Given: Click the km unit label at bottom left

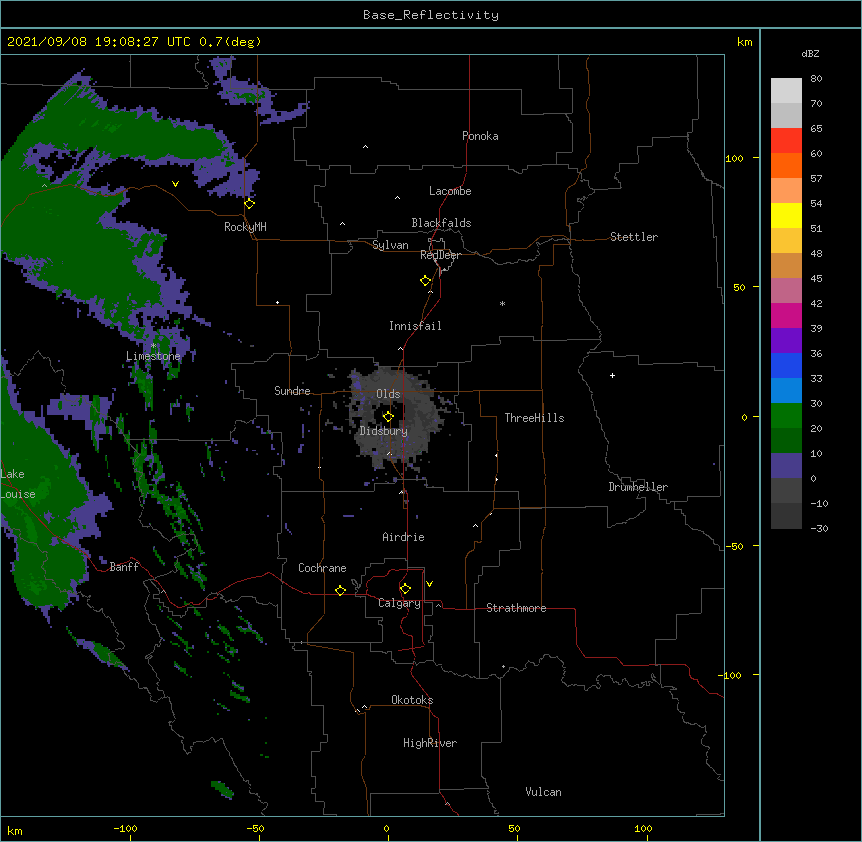Looking at the screenshot, I should (15, 831).
